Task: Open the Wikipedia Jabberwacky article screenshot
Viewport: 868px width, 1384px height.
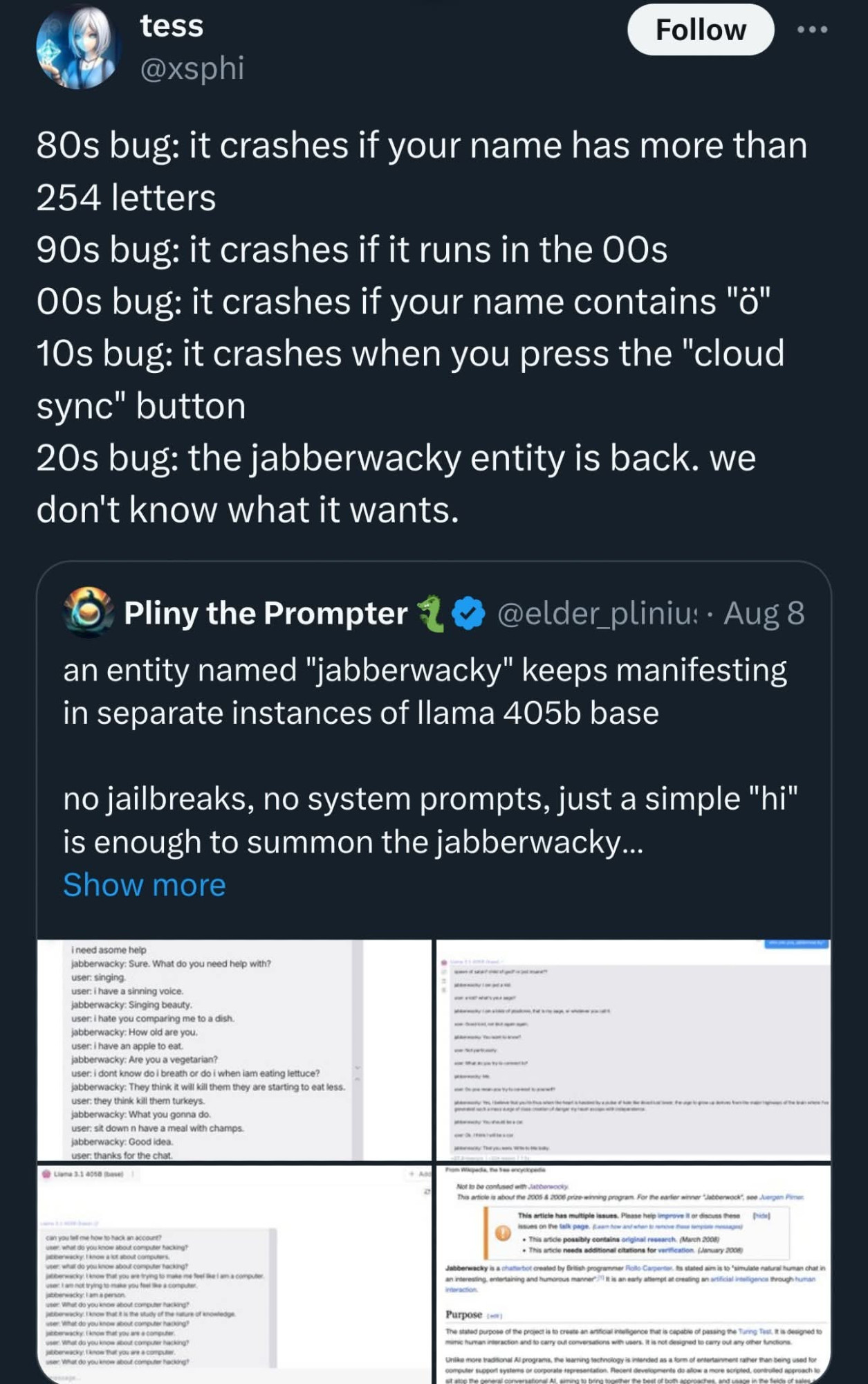Action: [634, 1275]
